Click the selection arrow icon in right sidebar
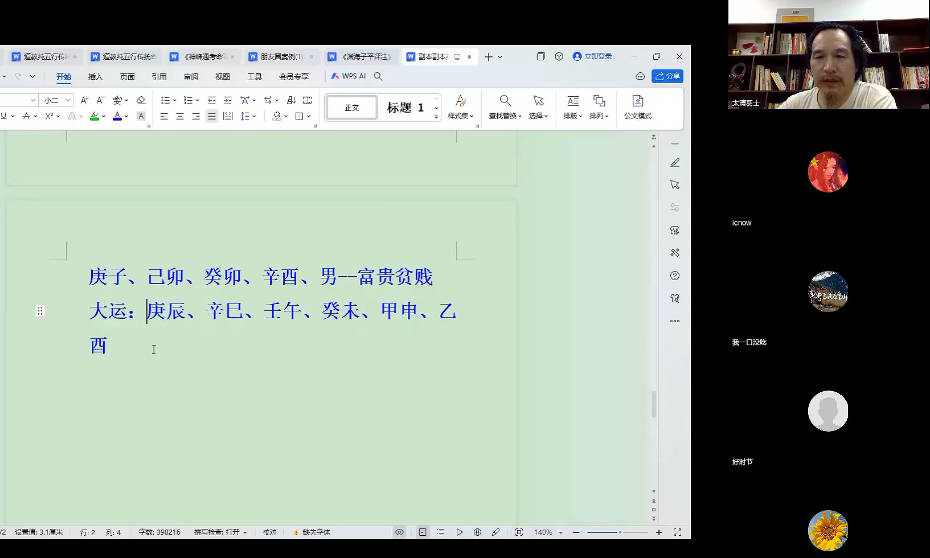 (x=675, y=185)
